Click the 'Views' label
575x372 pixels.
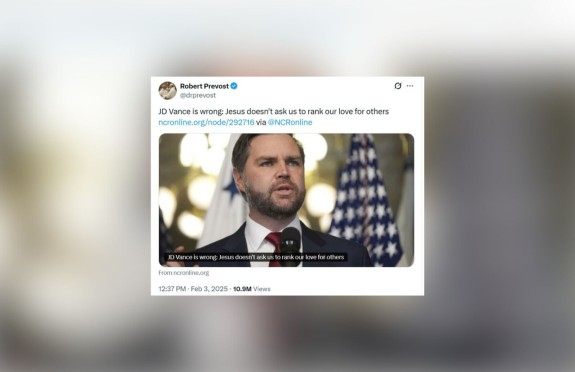pos(261,289)
